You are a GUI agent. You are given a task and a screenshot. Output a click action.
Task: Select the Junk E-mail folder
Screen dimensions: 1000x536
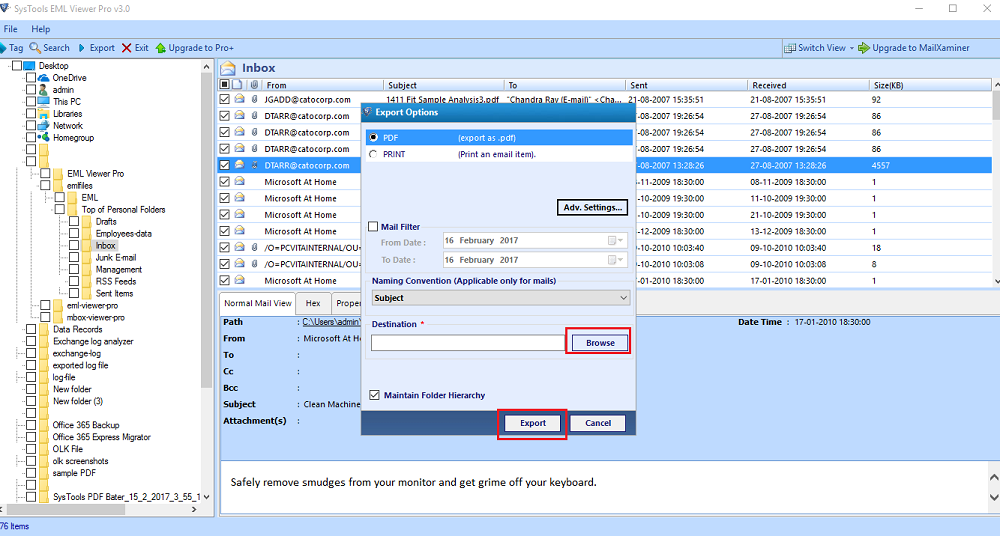pos(115,258)
